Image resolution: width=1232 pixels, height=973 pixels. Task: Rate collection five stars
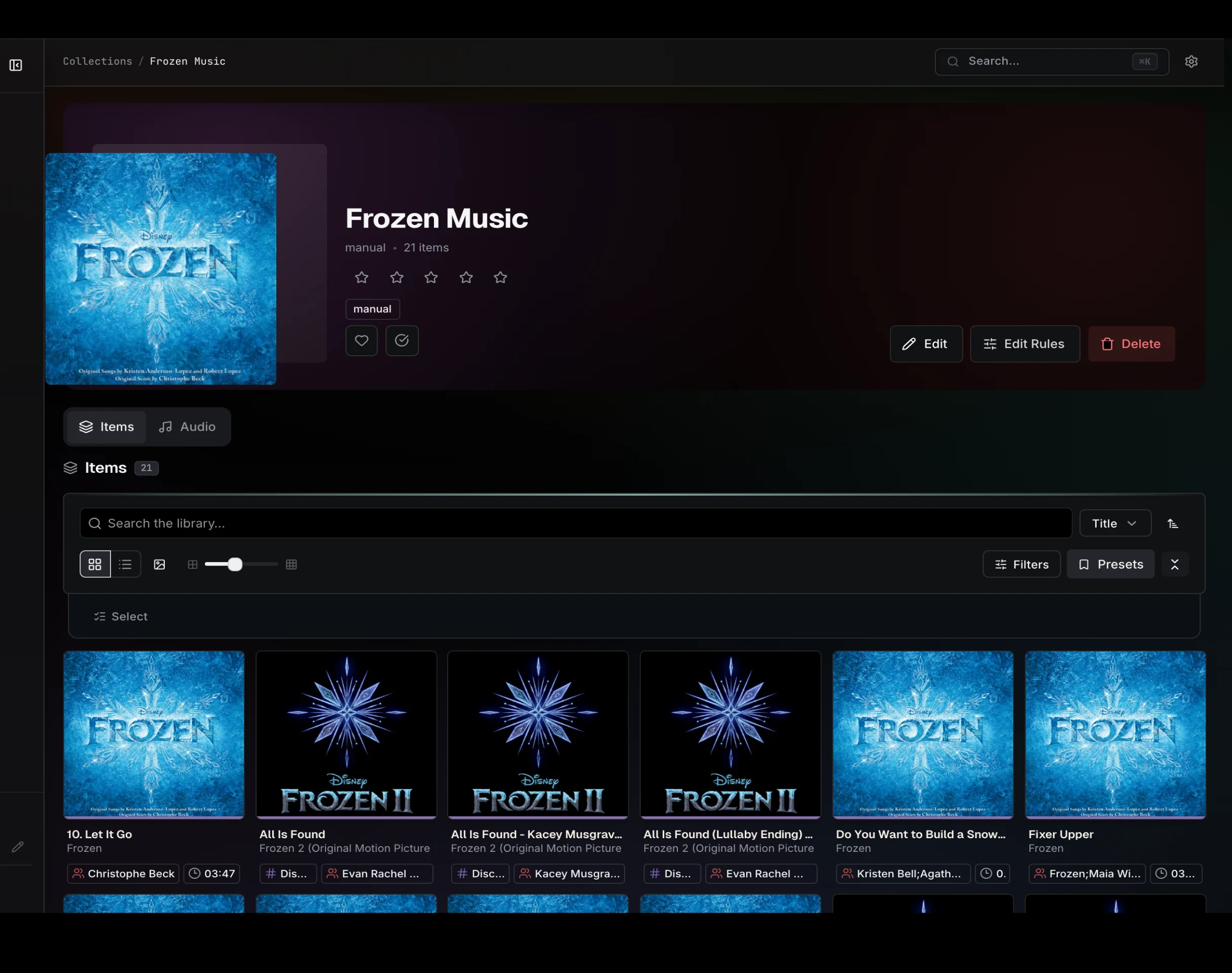click(500, 277)
